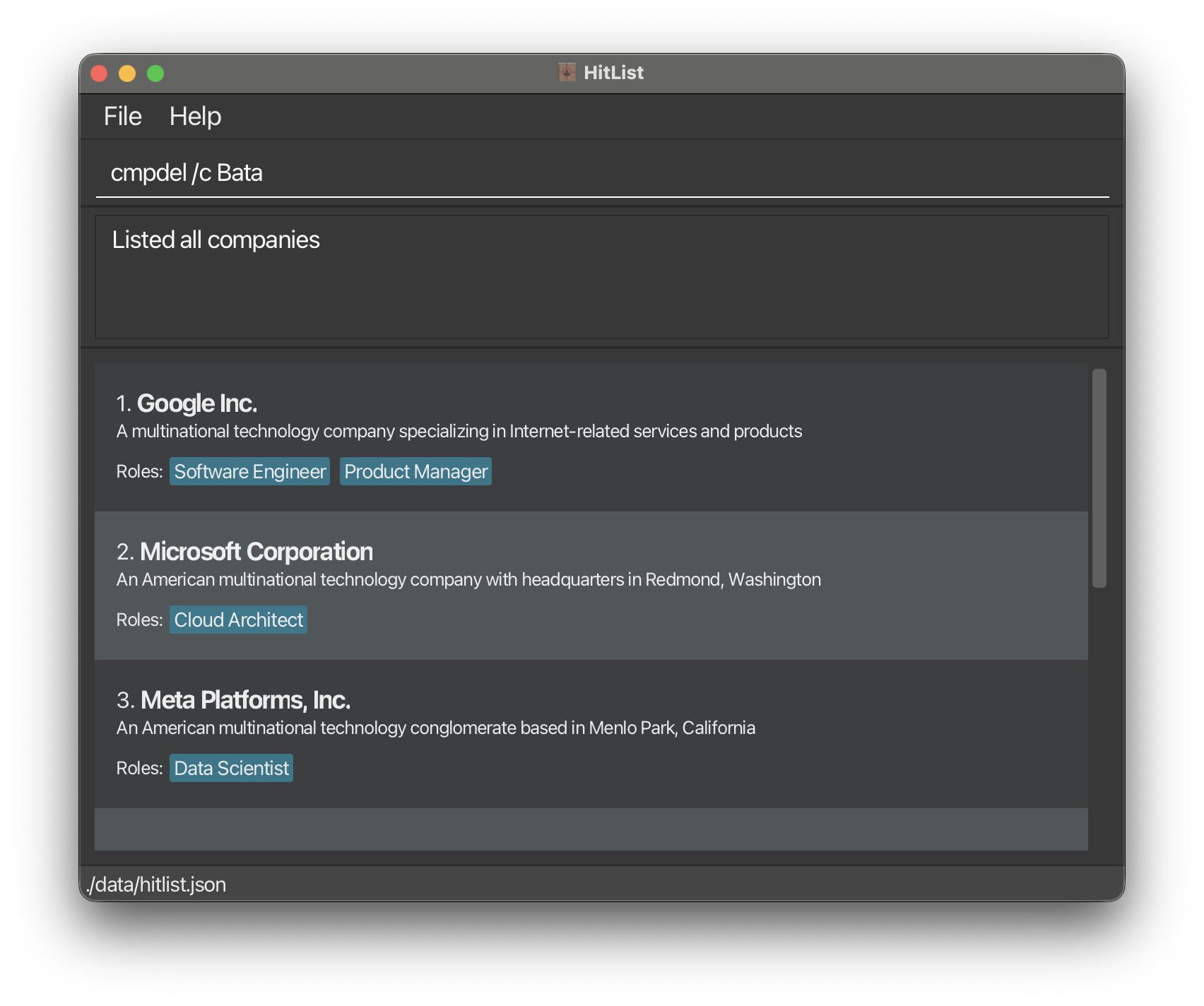The width and height of the screenshot is (1204, 1006).
Task: Click the HitList app icon in title bar
Action: (567, 73)
